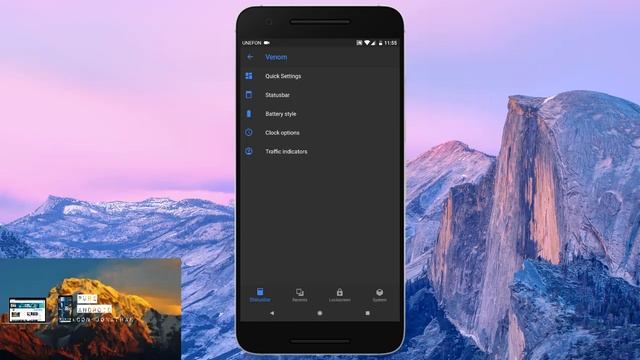The height and width of the screenshot is (360, 640).
Task: Tap the 11:55 clock in the status bar
Action: [x=391, y=43]
